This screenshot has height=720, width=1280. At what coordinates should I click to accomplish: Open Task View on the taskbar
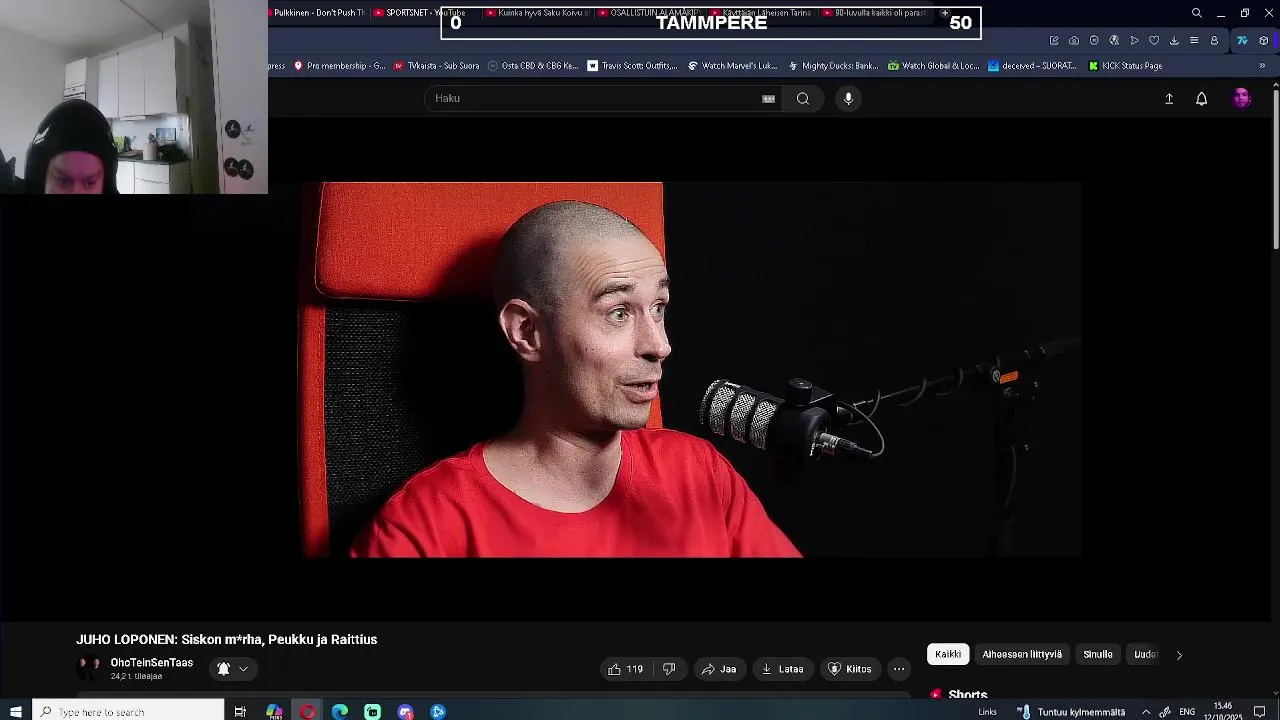(240, 711)
